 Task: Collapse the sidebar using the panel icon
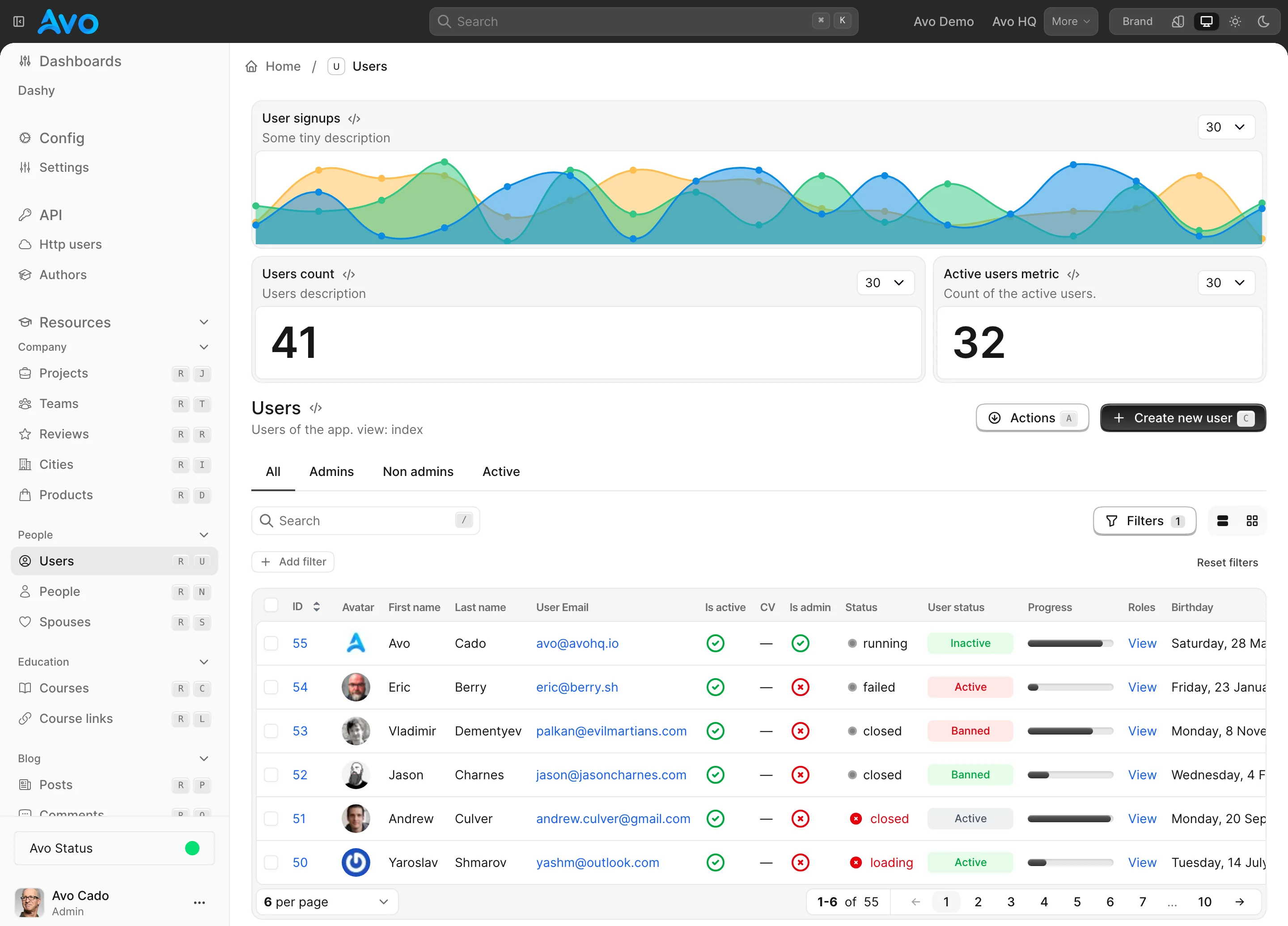pyautogui.click(x=19, y=21)
